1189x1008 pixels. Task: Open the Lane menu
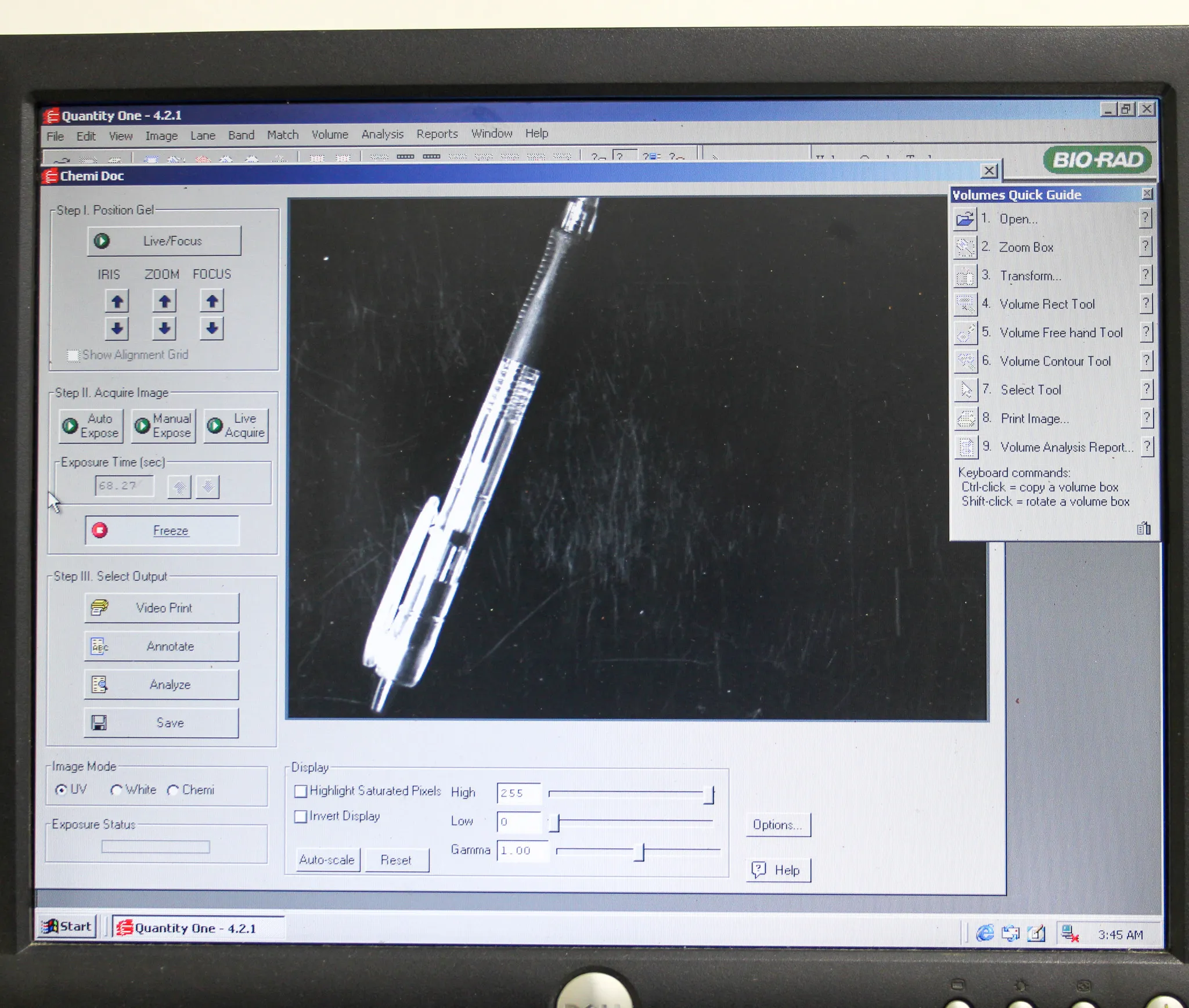(x=203, y=136)
